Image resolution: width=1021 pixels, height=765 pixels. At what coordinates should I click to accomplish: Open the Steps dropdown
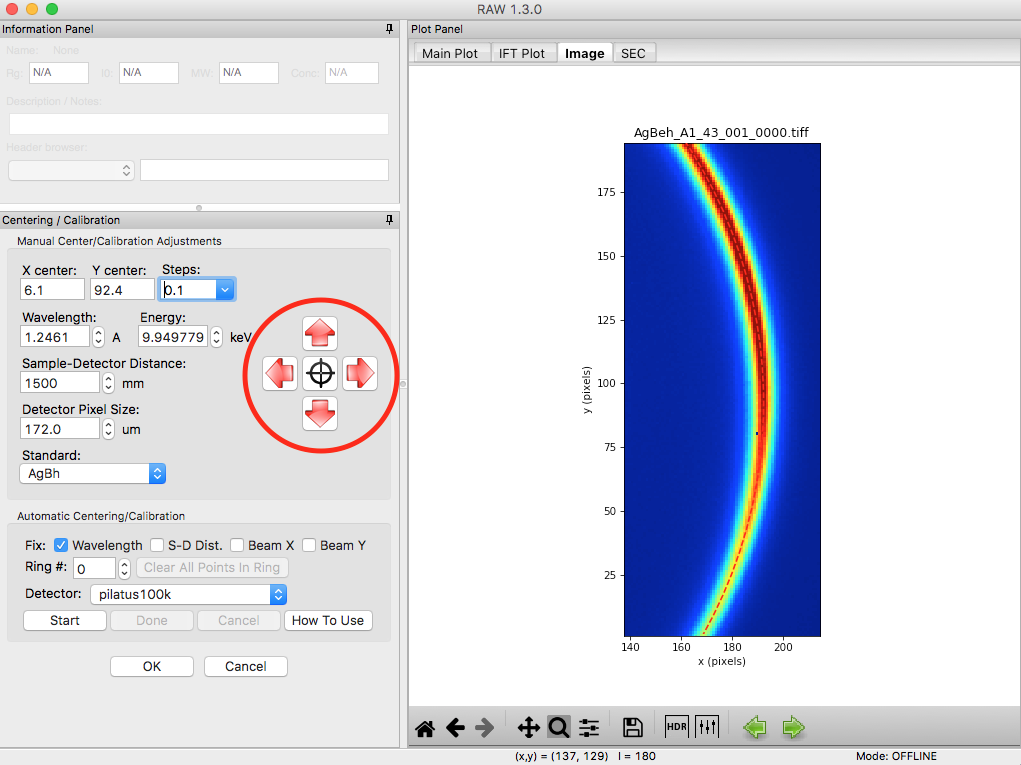coord(225,290)
